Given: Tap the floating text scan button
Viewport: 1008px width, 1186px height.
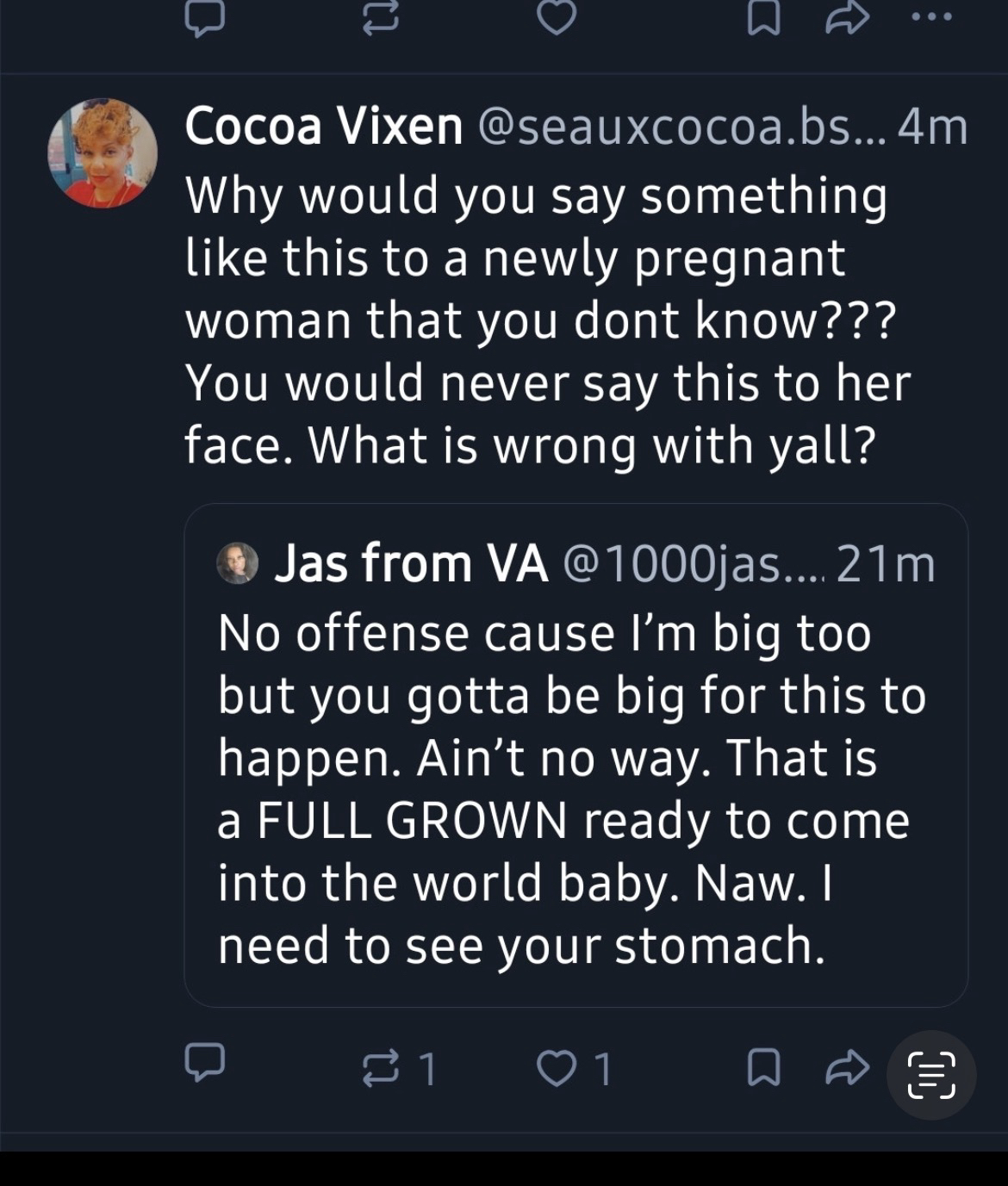Looking at the screenshot, I should tap(931, 1075).
